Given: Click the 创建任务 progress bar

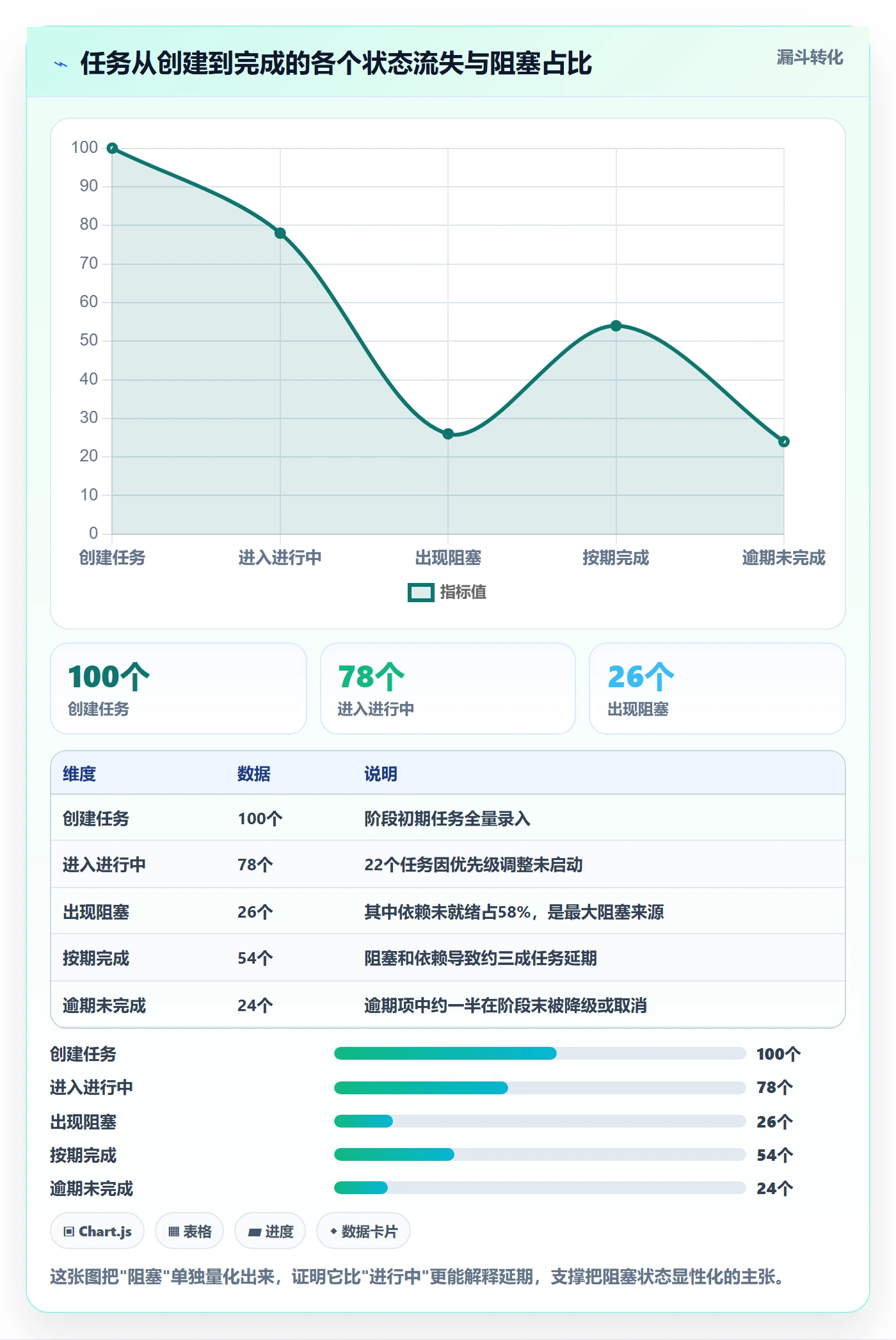Looking at the screenshot, I should pos(540,1053).
